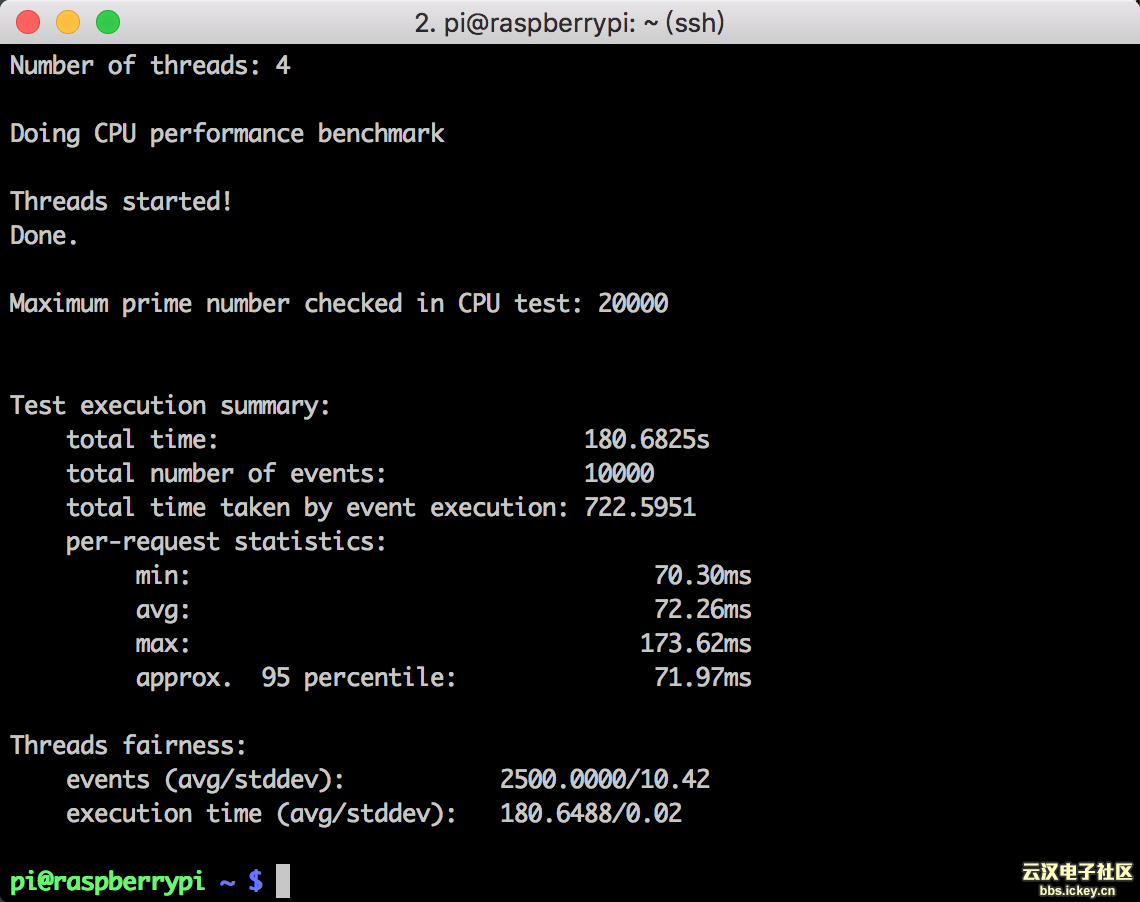1140x902 pixels.
Task: Click the 95 percentile value 71.97ms
Action: 702,677
